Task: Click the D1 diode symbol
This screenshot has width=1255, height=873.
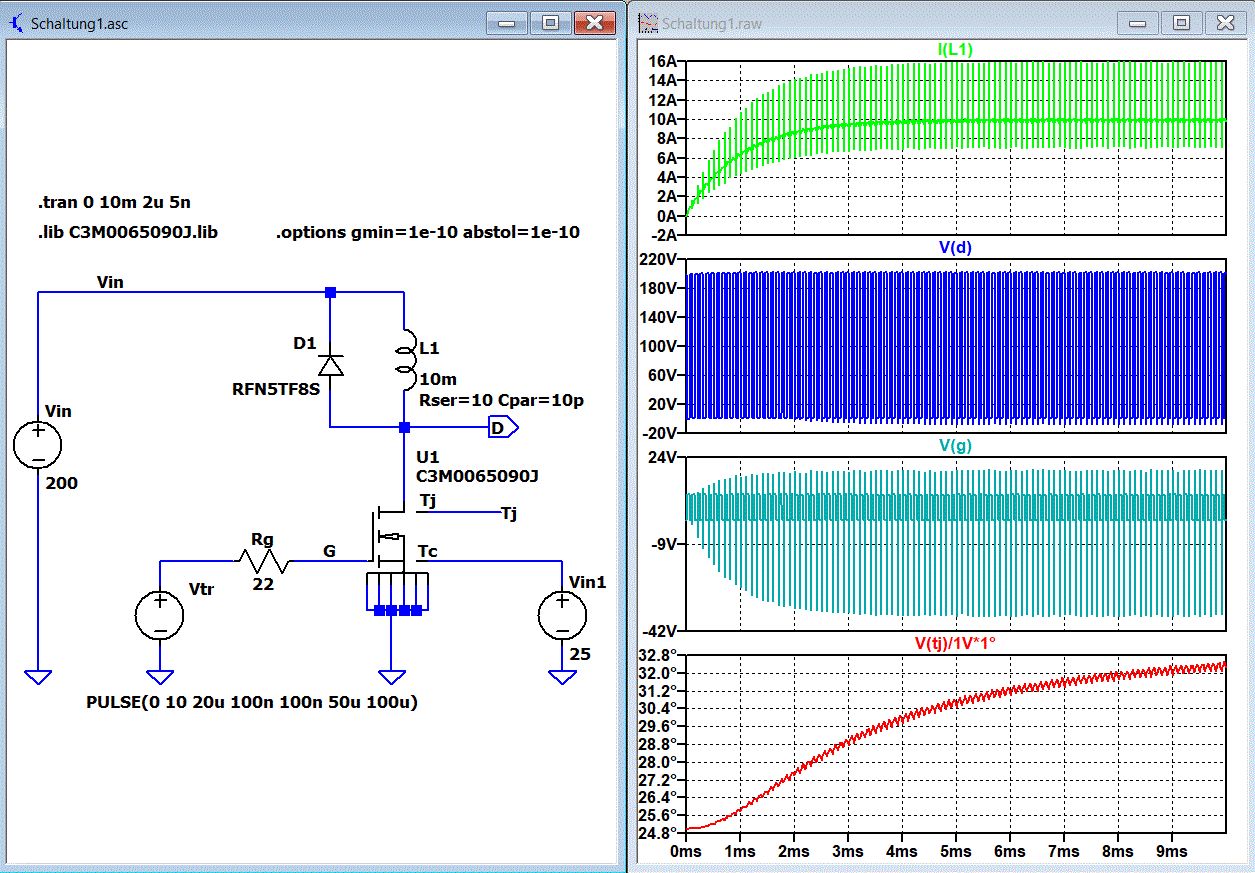Action: click(x=331, y=364)
